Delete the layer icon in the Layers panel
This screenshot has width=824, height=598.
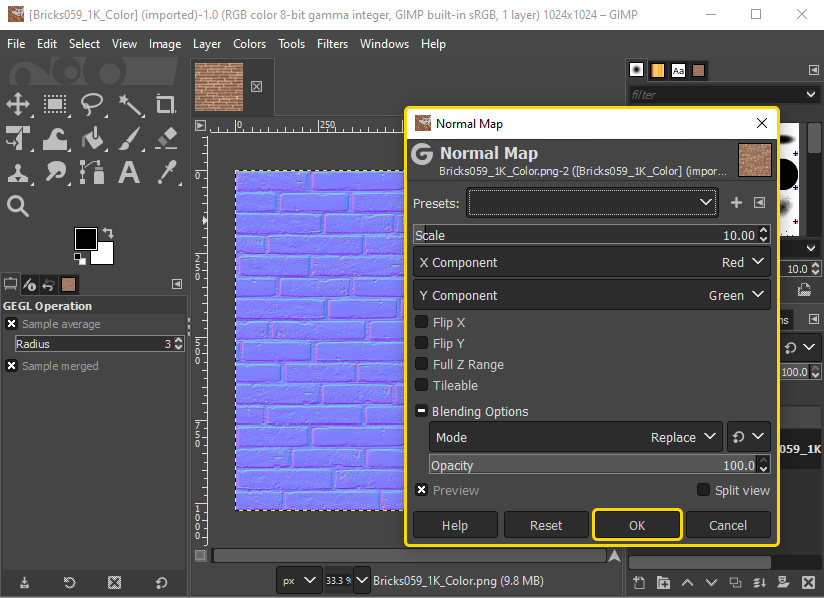(x=809, y=582)
